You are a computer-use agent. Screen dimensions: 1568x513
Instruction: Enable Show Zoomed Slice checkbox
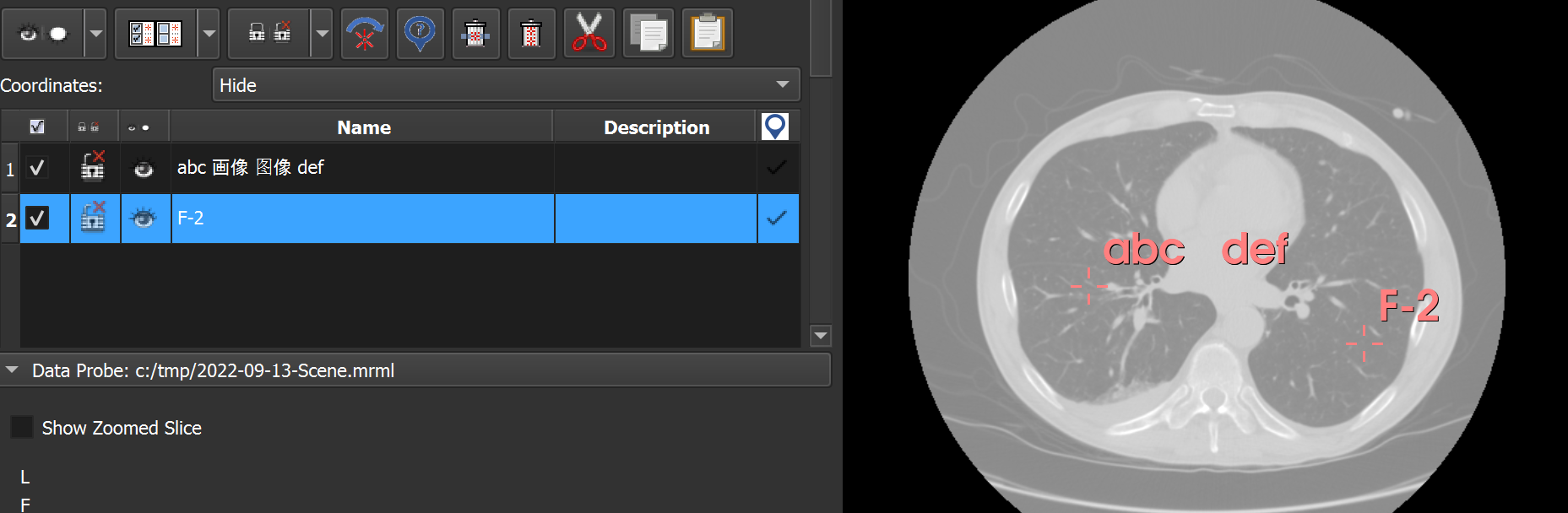point(22,427)
